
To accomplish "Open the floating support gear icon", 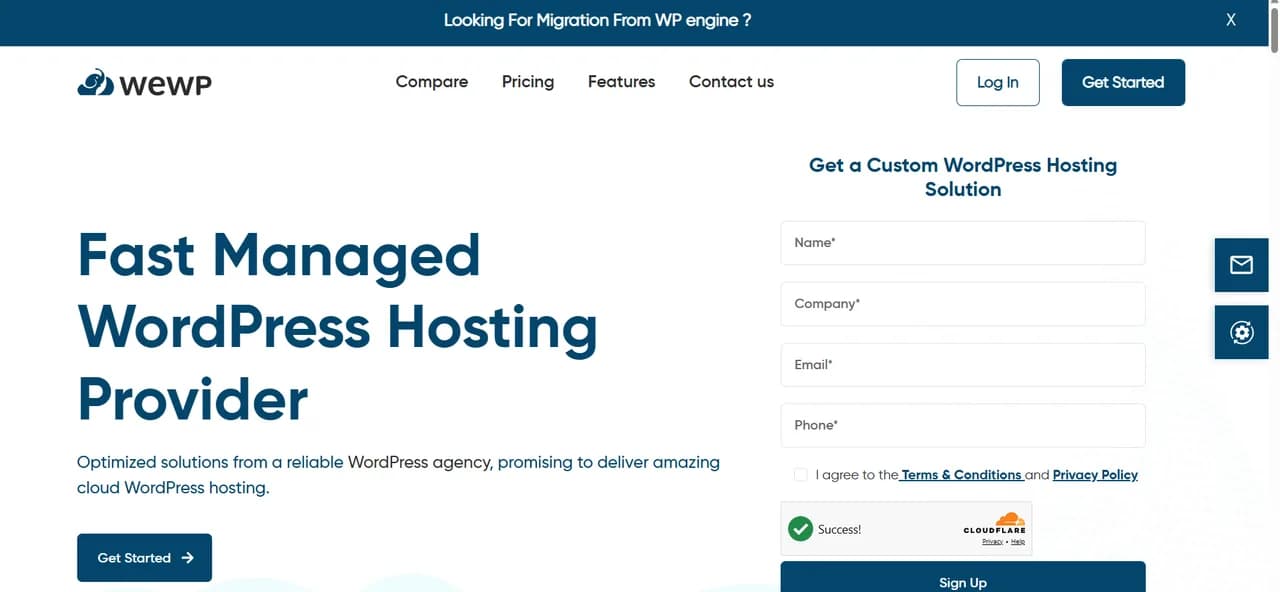I will click(1241, 332).
